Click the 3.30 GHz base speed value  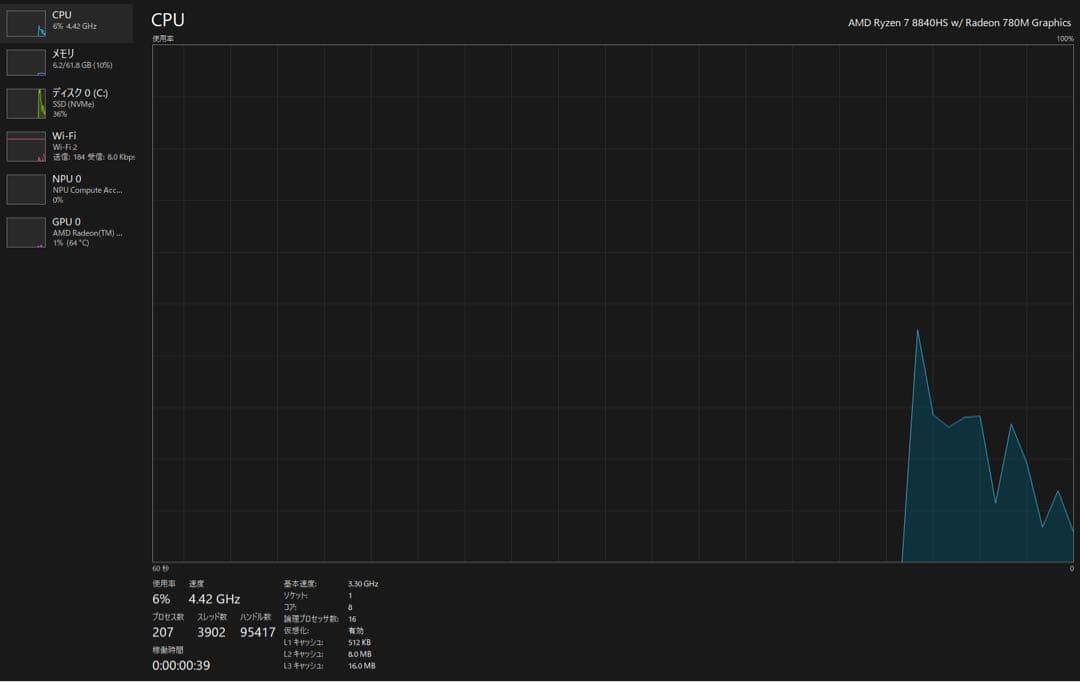pos(363,583)
